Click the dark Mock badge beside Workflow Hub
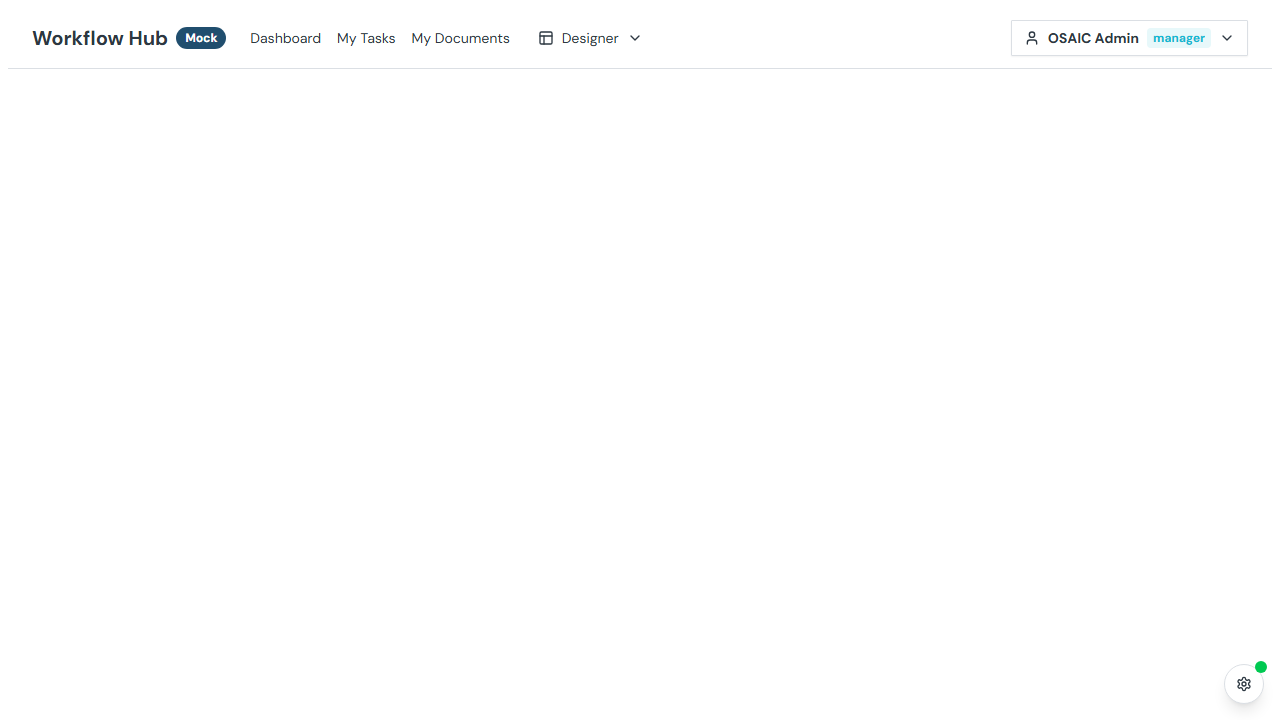This screenshot has height=720, width=1280. pos(201,37)
